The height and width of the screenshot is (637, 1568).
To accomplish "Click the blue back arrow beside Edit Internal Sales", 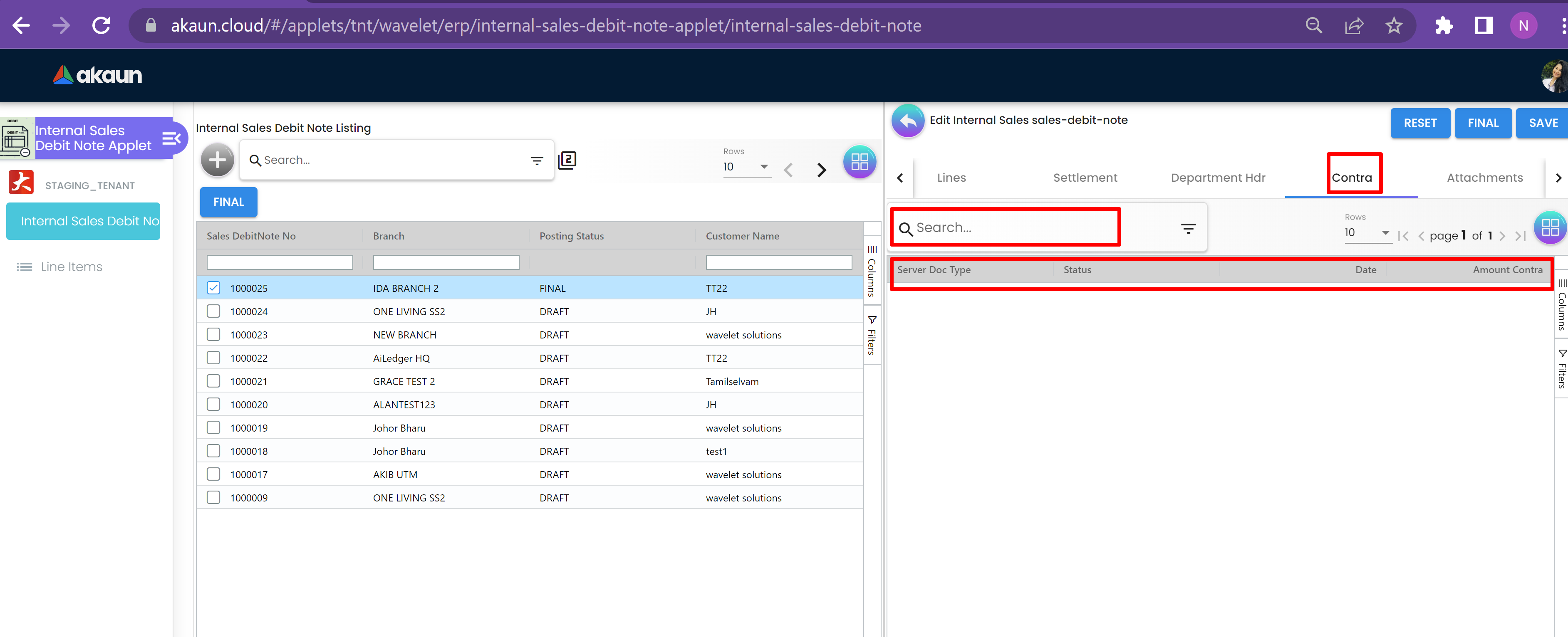I will 908,121.
